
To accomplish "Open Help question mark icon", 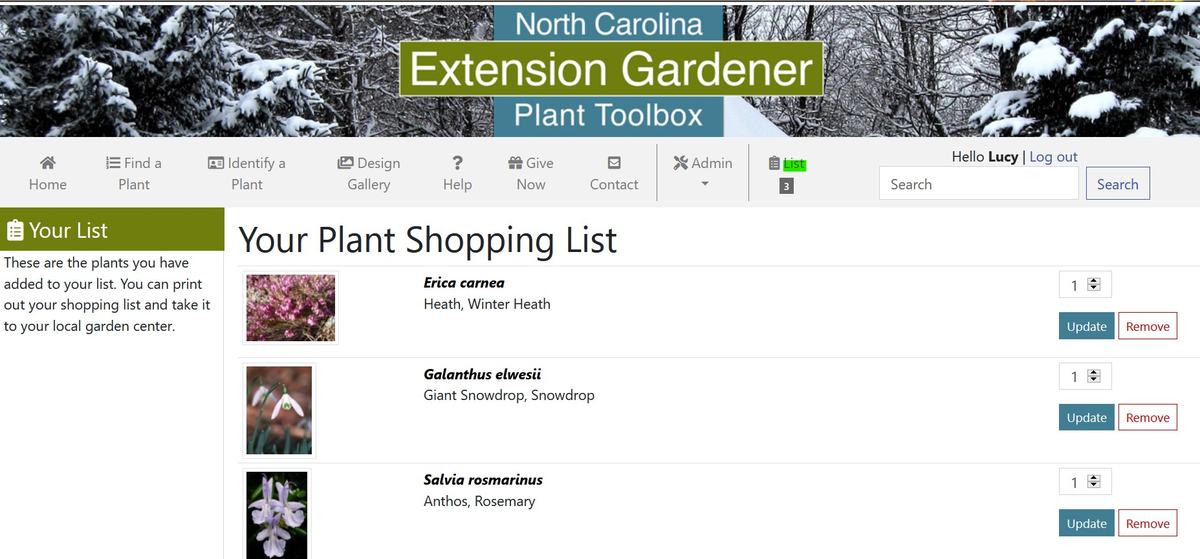I will [x=457, y=163].
